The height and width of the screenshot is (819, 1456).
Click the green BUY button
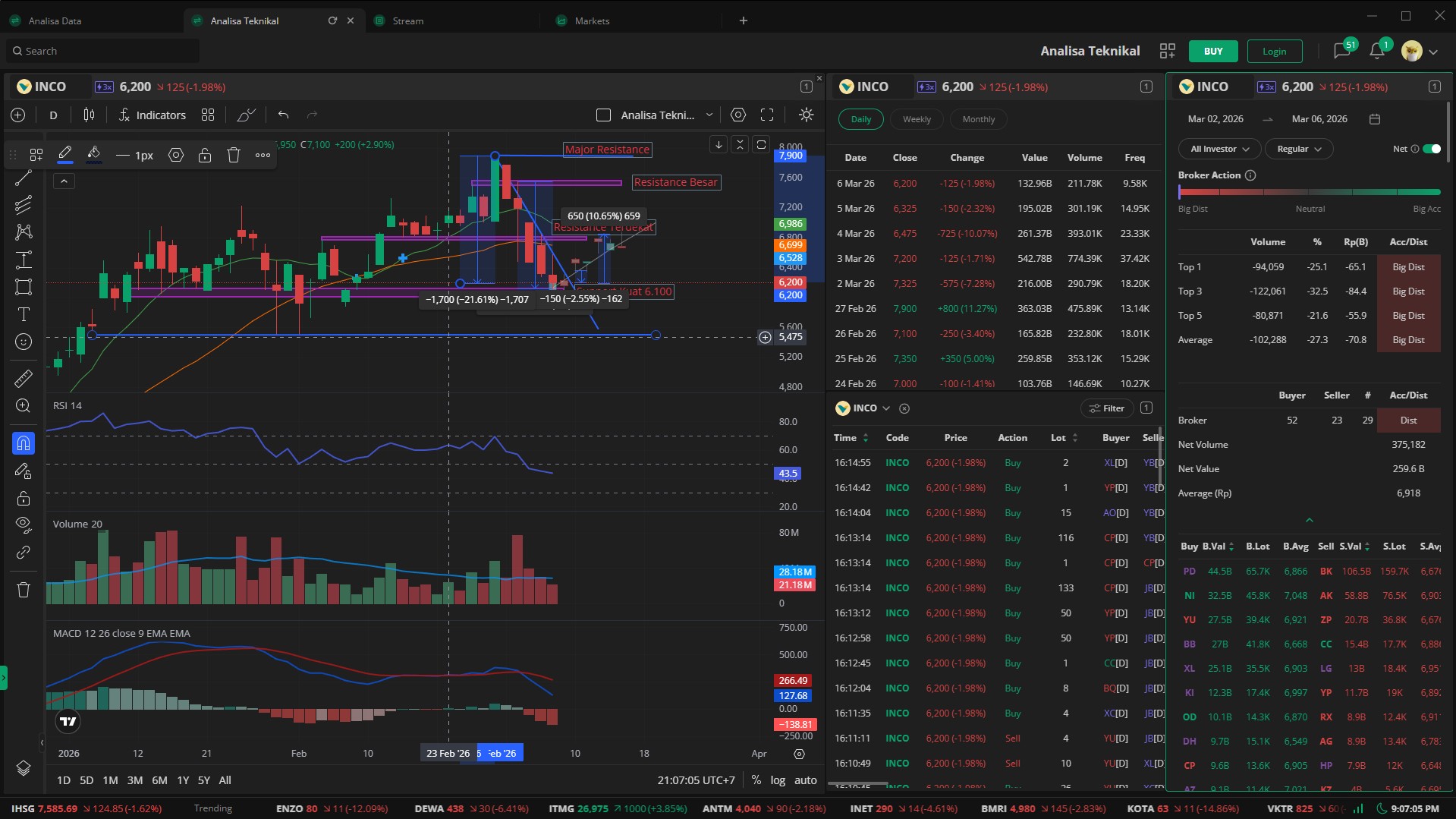[x=1213, y=51]
